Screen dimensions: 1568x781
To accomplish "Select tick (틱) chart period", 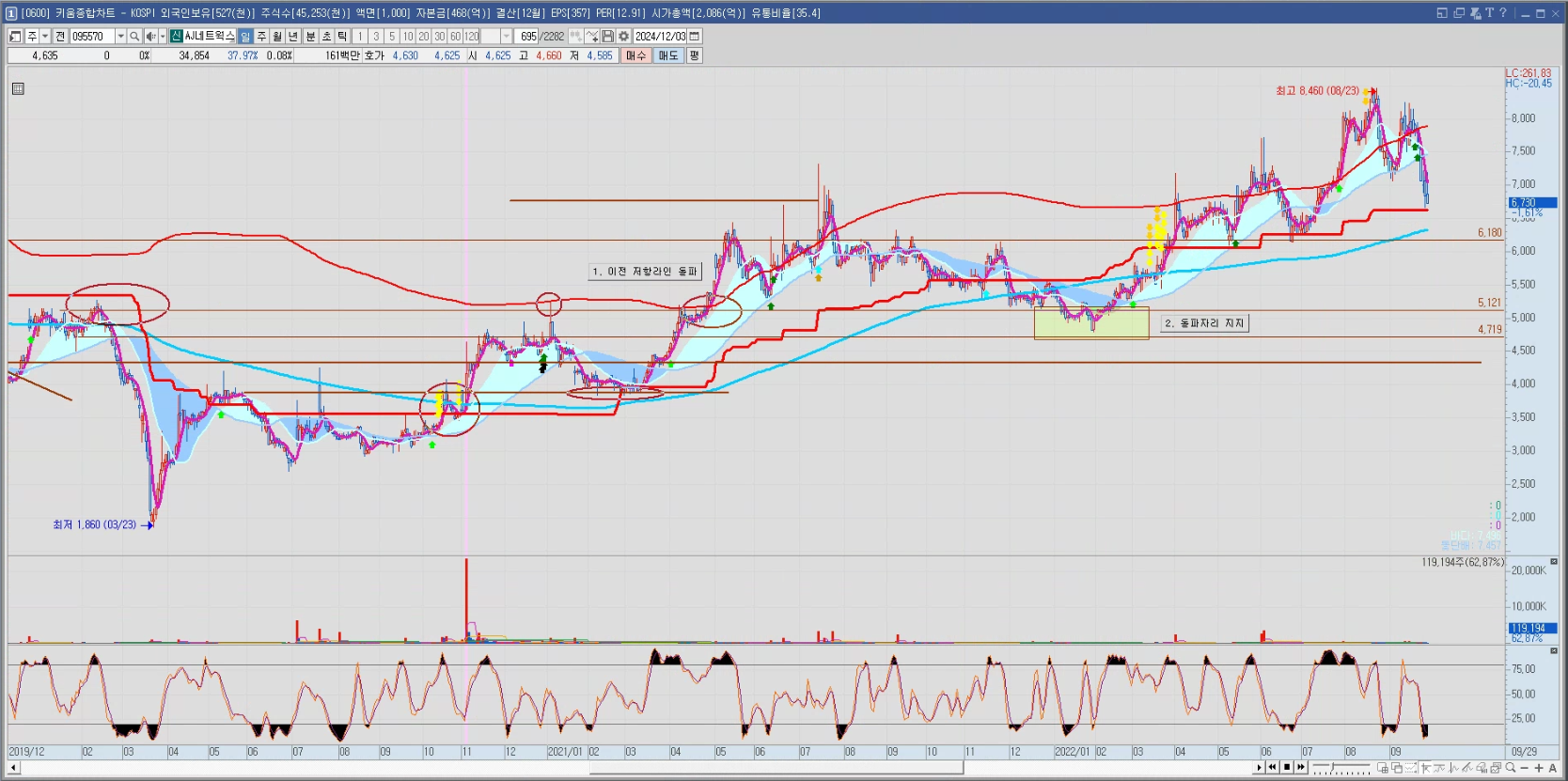I will (x=342, y=36).
